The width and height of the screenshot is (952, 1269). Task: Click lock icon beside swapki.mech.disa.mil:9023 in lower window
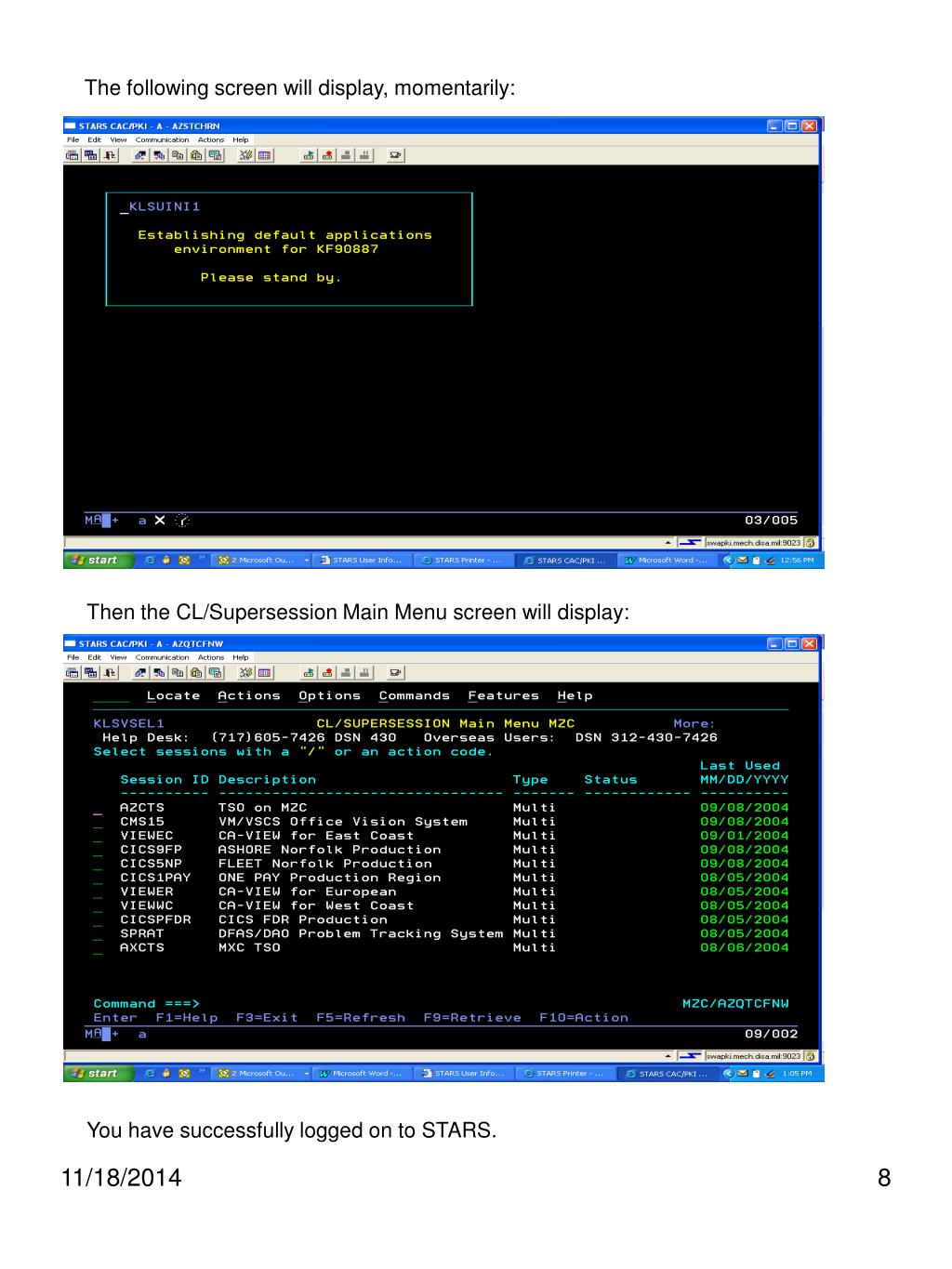tap(811, 1056)
